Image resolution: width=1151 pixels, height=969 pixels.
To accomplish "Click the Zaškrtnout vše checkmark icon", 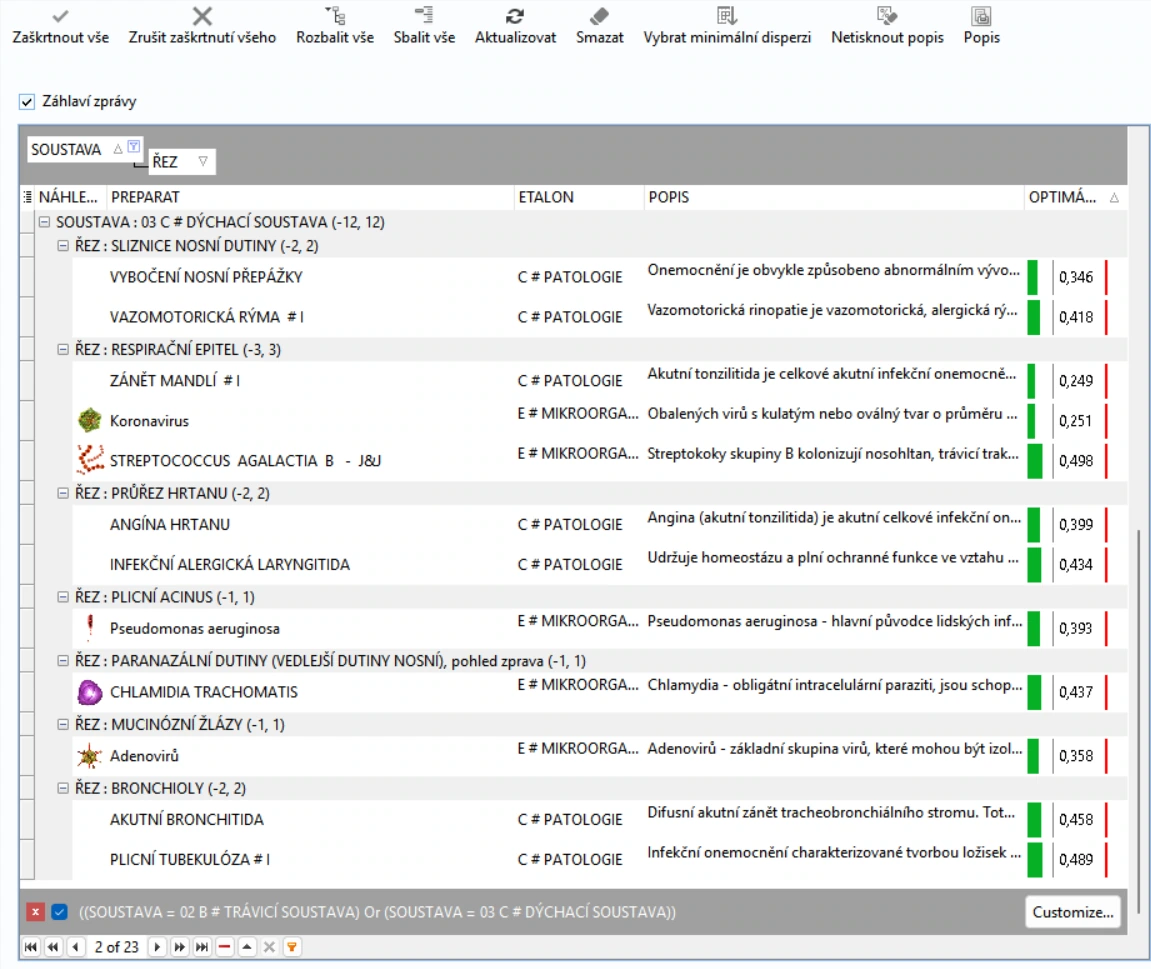I will point(61,15).
